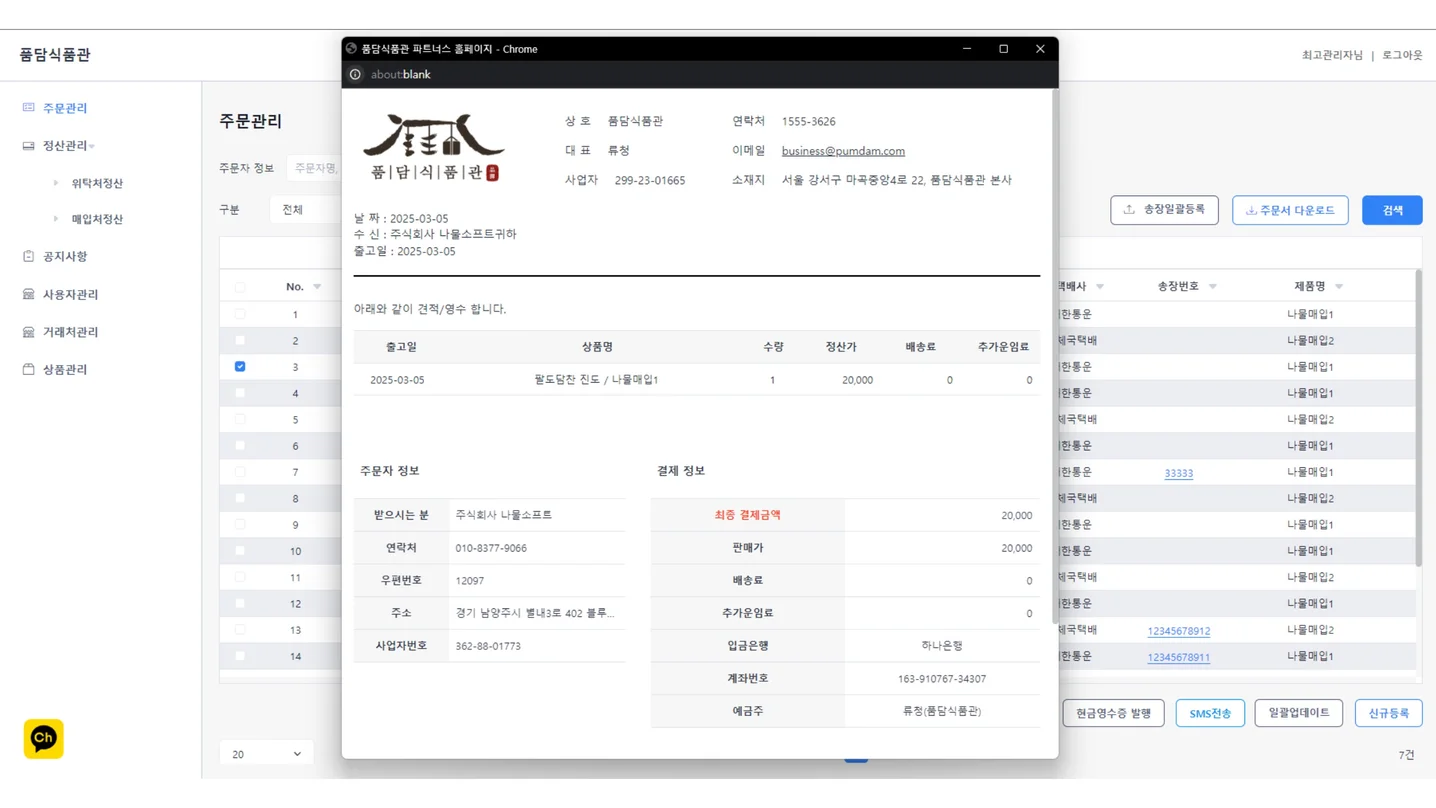Uncheck the checkbox for row 3
1436x808 pixels.
240,367
